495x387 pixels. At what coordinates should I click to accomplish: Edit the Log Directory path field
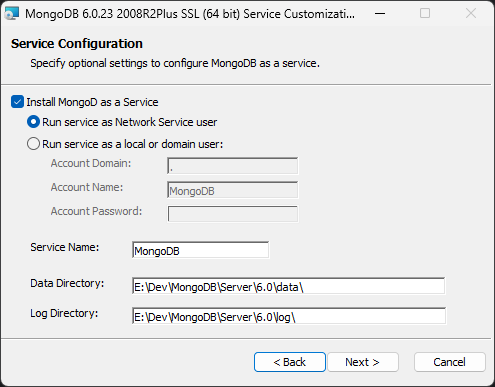(x=289, y=316)
